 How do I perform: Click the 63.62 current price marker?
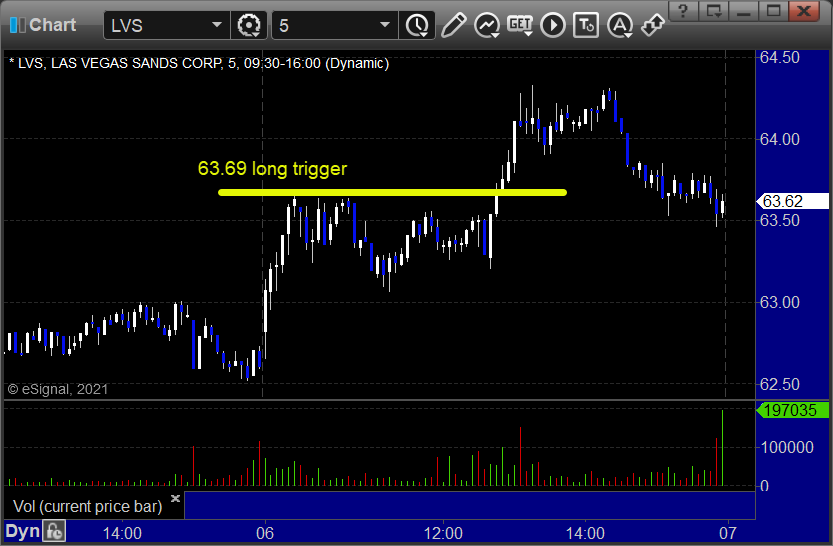point(793,201)
